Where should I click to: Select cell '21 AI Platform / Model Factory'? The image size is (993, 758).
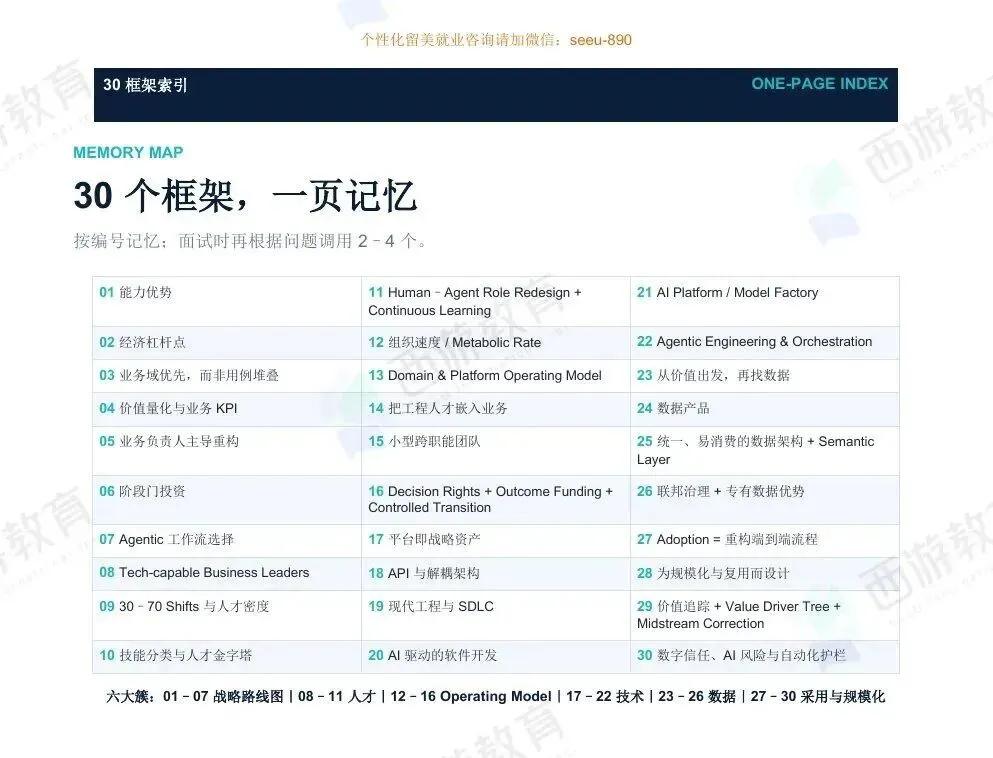pos(765,301)
